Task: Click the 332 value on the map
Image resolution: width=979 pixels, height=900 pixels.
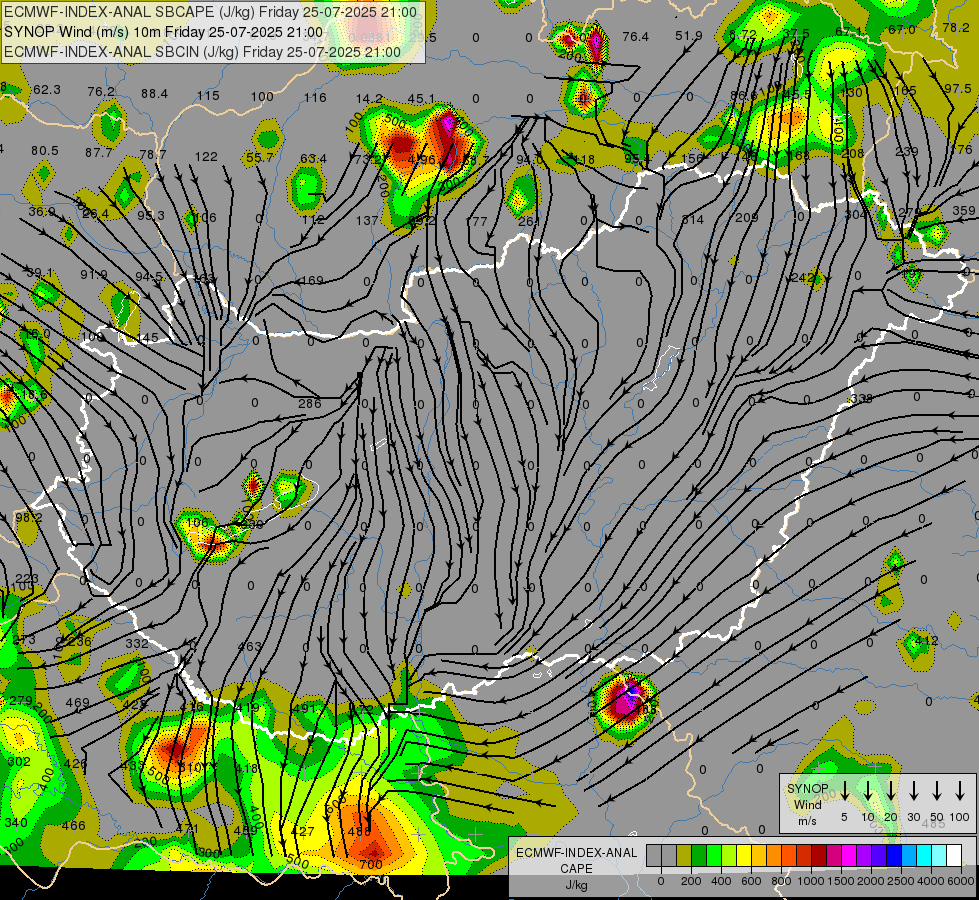Action: click(137, 643)
